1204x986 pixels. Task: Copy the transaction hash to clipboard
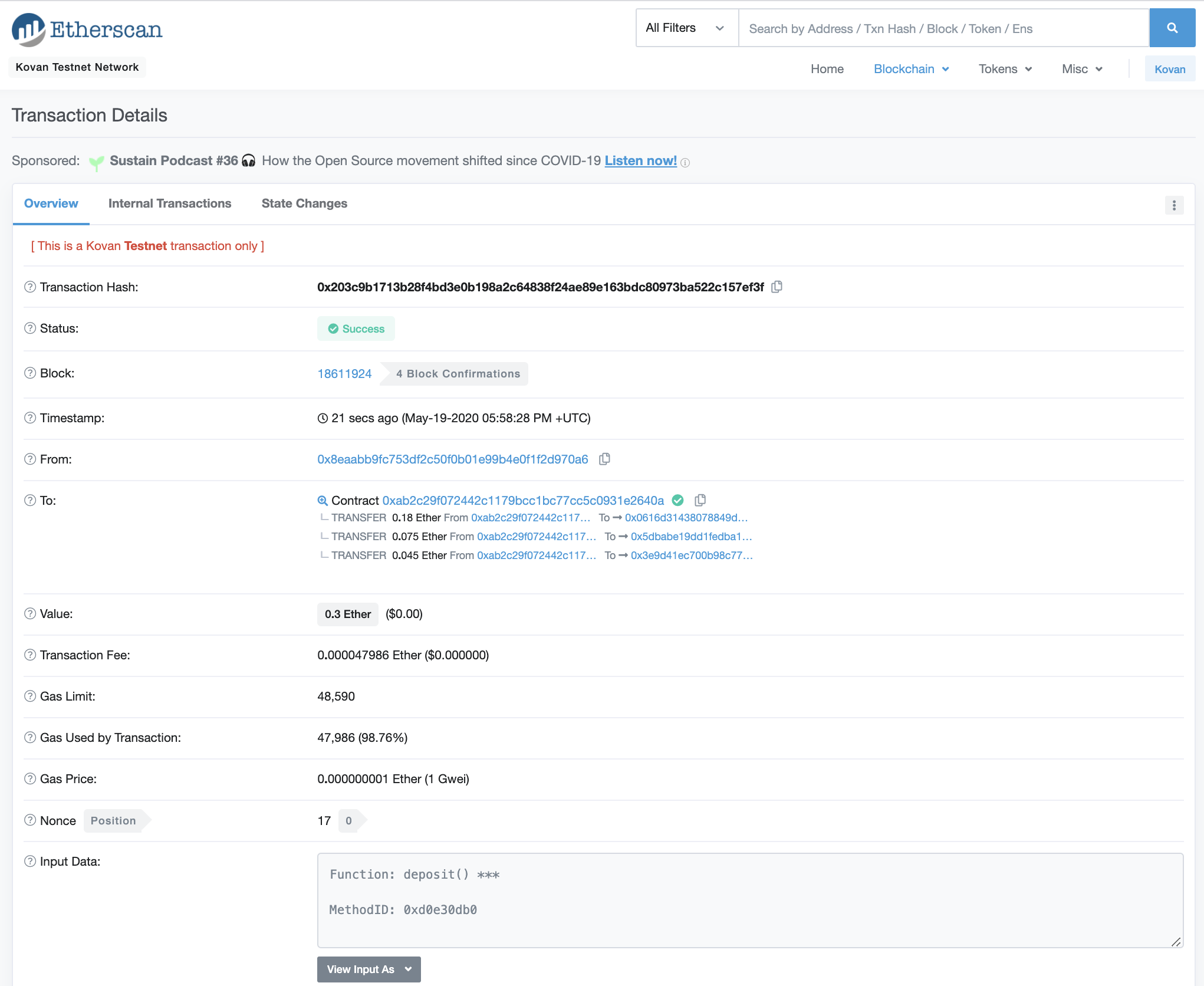[x=777, y=287]
